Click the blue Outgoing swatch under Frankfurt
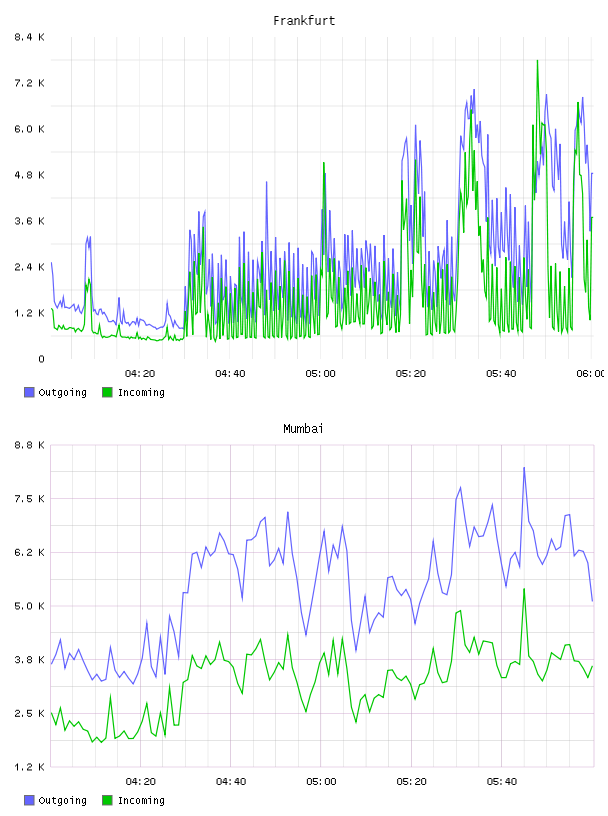 tap(29, 392)
